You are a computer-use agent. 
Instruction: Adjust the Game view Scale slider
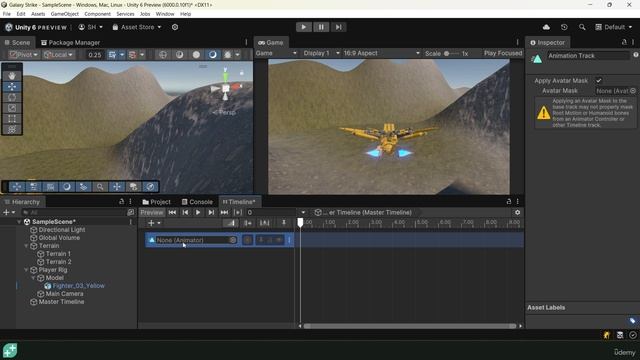tap(451, 53)
